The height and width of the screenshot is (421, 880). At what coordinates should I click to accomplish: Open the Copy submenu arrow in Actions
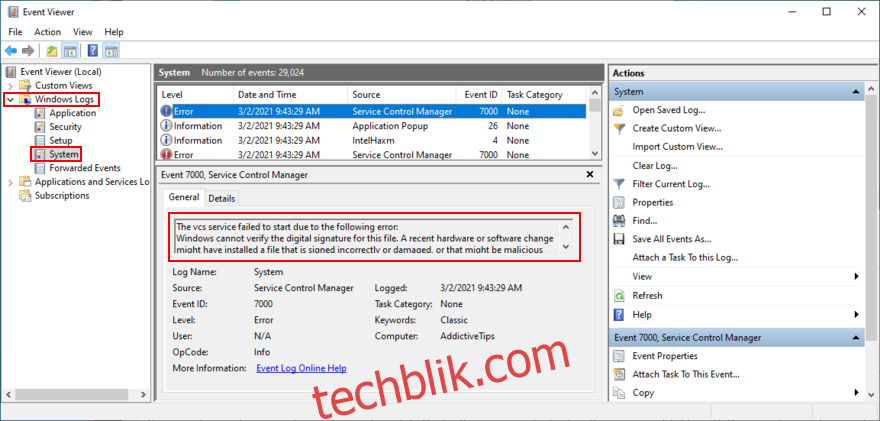pyautogui.click(x=856, y=392)
